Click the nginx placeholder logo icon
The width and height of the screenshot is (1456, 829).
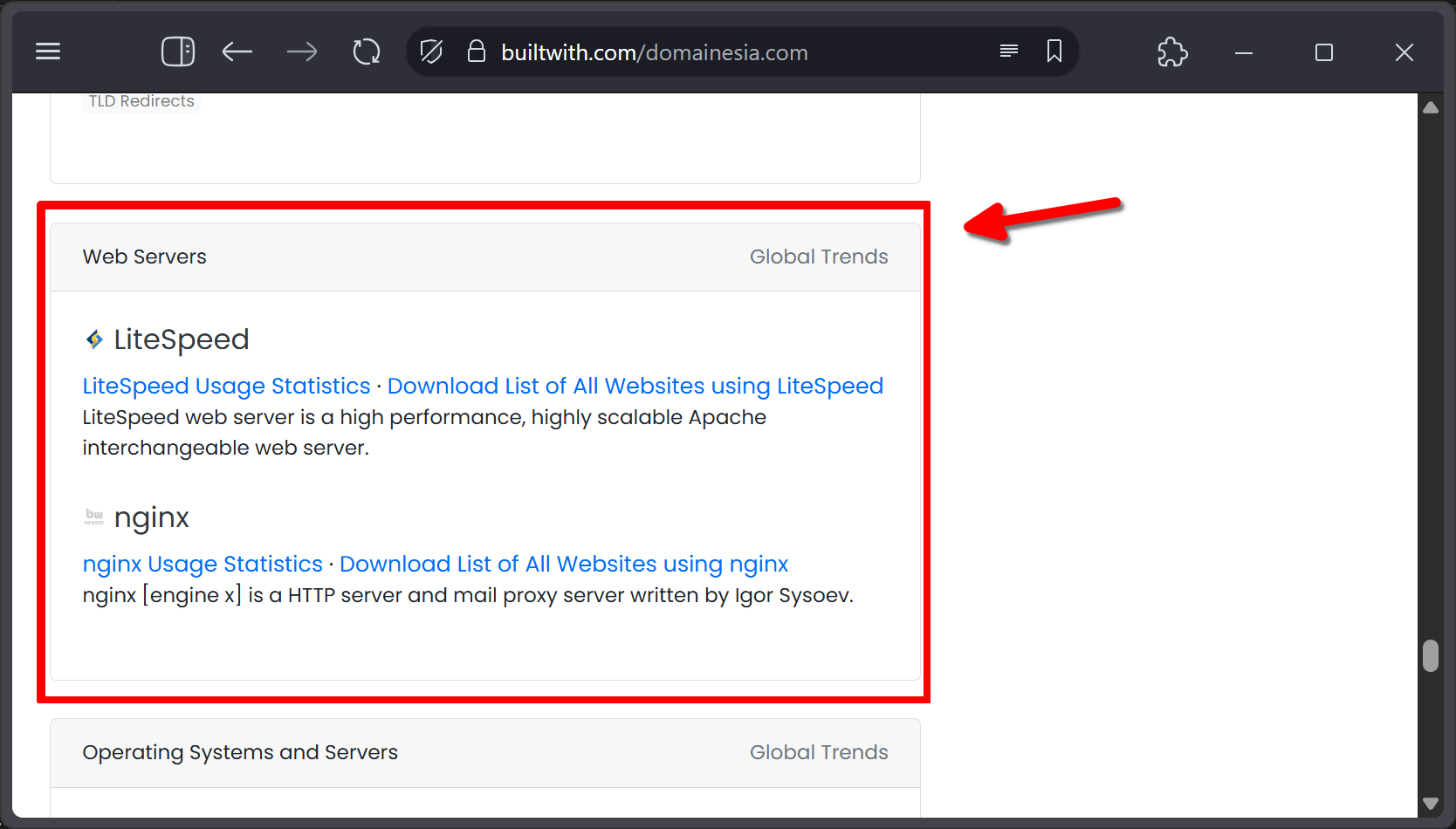tap(94, 517)
